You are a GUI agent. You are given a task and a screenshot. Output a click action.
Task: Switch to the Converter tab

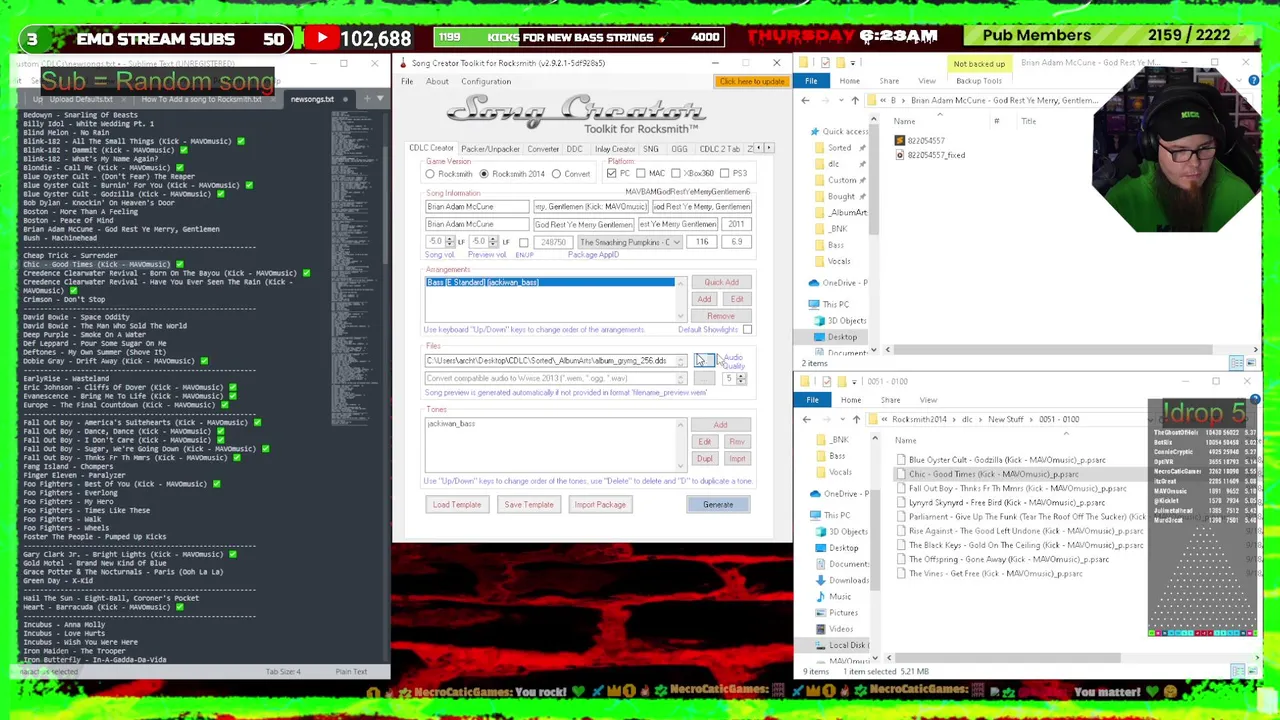point(543,149)
